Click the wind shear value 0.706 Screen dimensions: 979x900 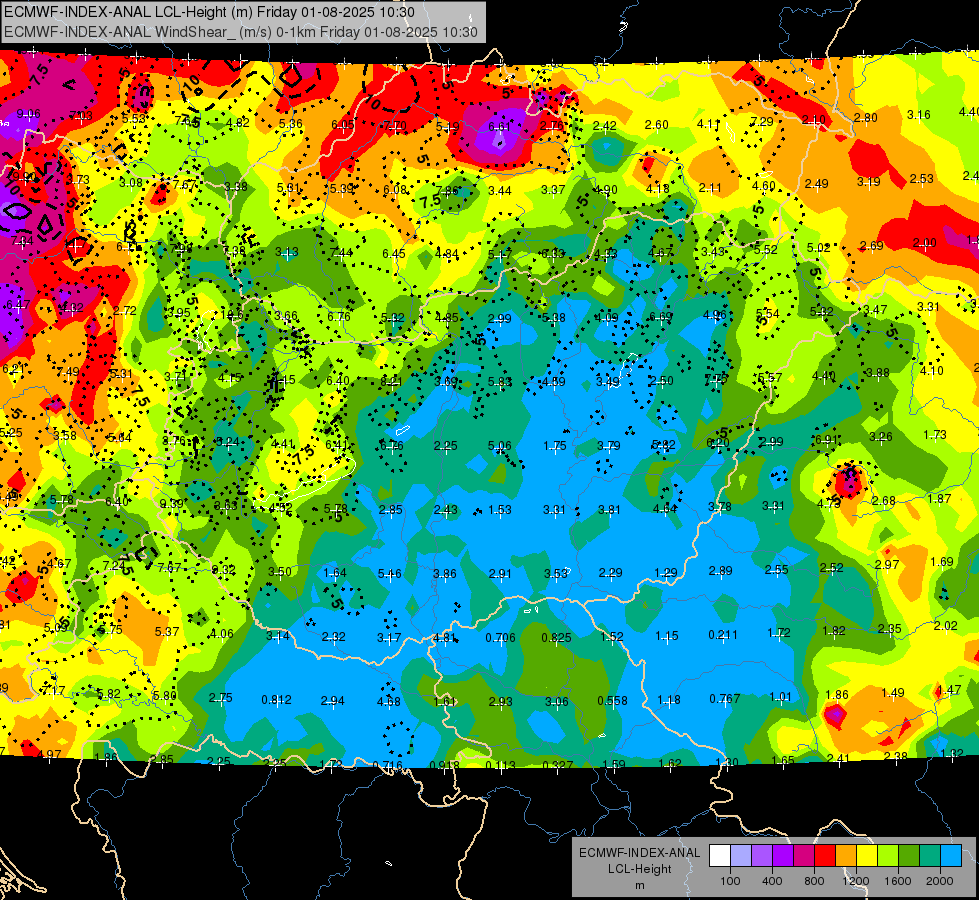[x=501, y=638]
